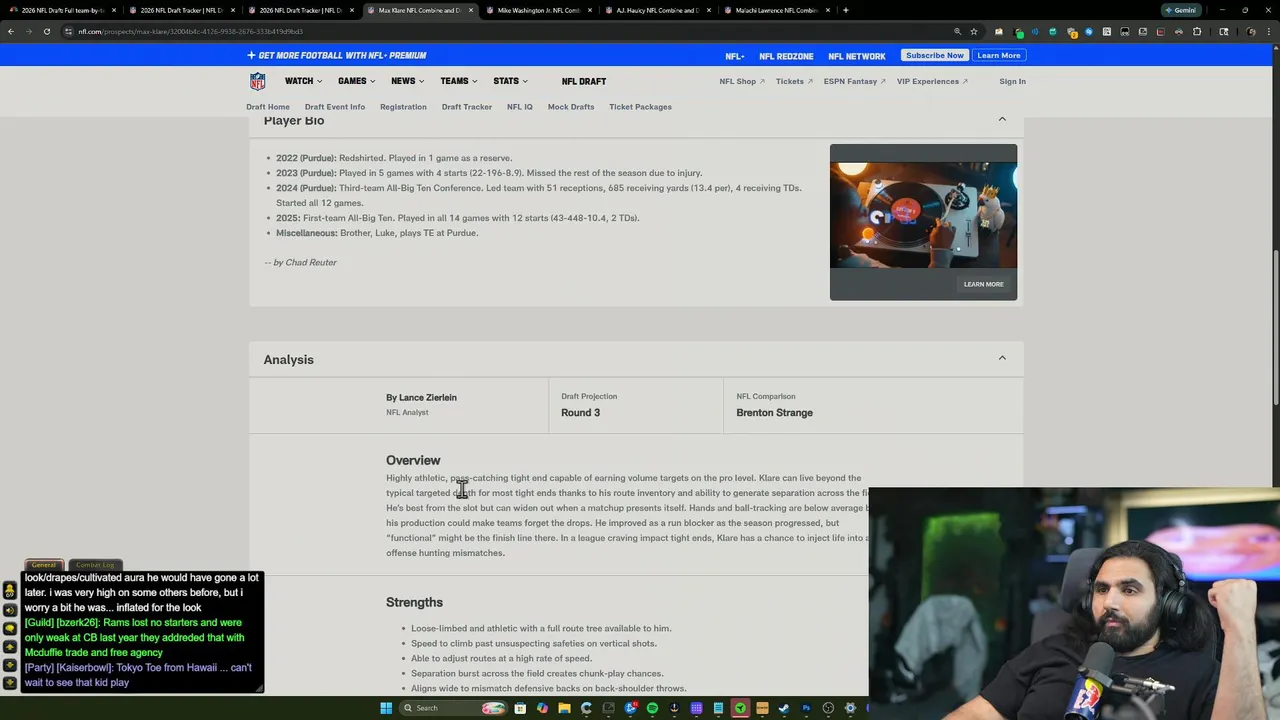
Task: Open Microsoft Store from the taskbar
Action: (520, 708)
